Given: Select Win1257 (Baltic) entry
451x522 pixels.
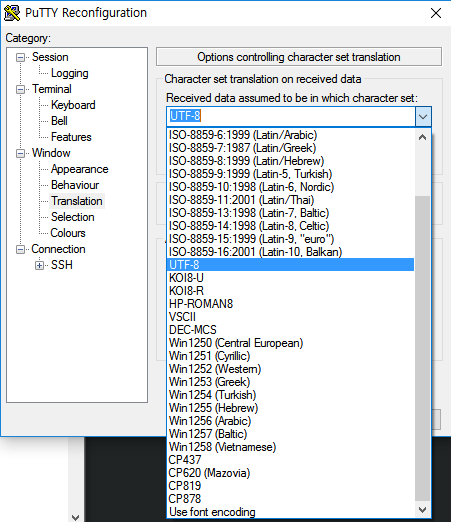Looking at the screenshot, I should 290,434.
